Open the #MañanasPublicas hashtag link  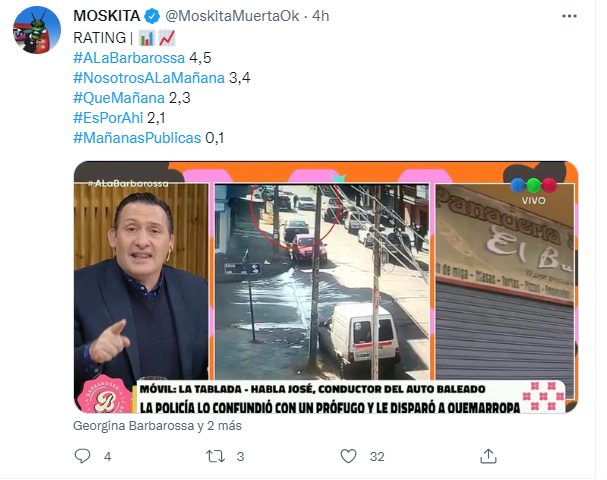click(137, 138)
